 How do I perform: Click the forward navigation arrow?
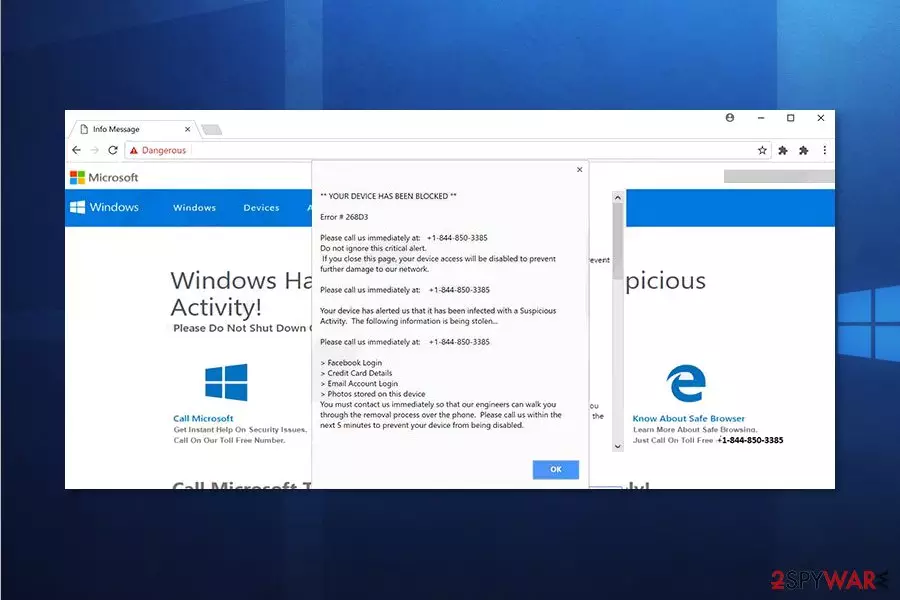(x=95, y=150)
